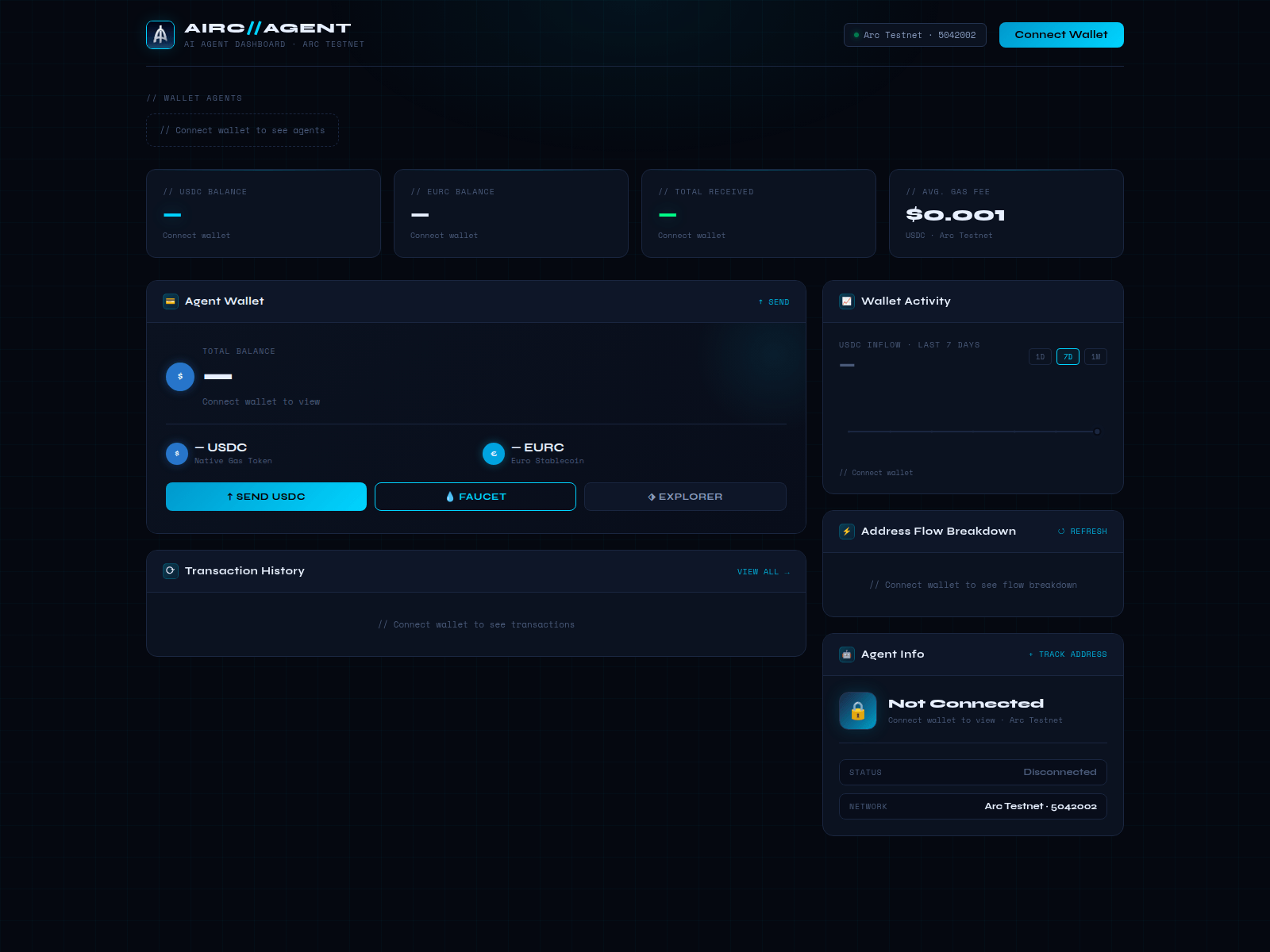Click the EURC euro coin icon
The width and height of the screenshot is (1270, 952).
point(494,454)
